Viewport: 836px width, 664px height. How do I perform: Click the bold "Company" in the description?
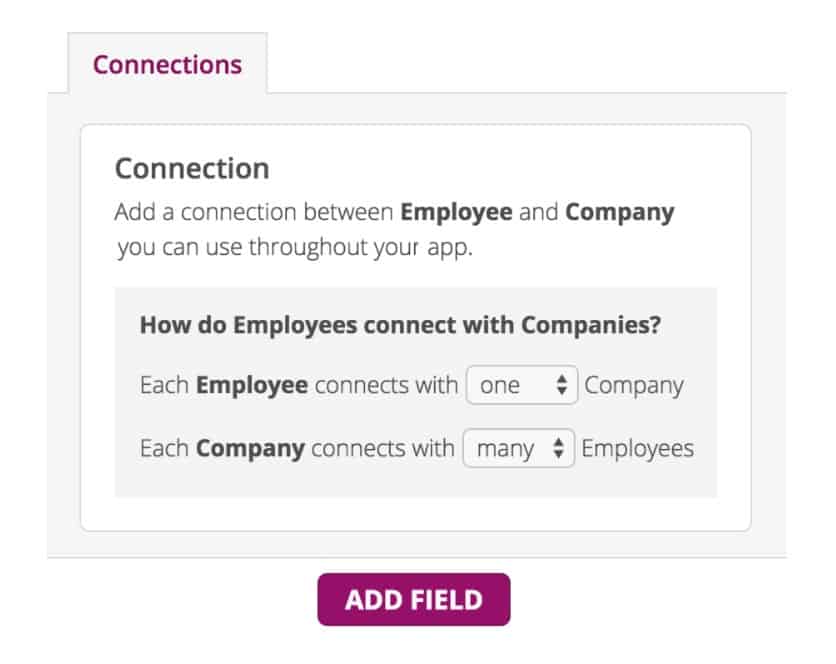619,212
